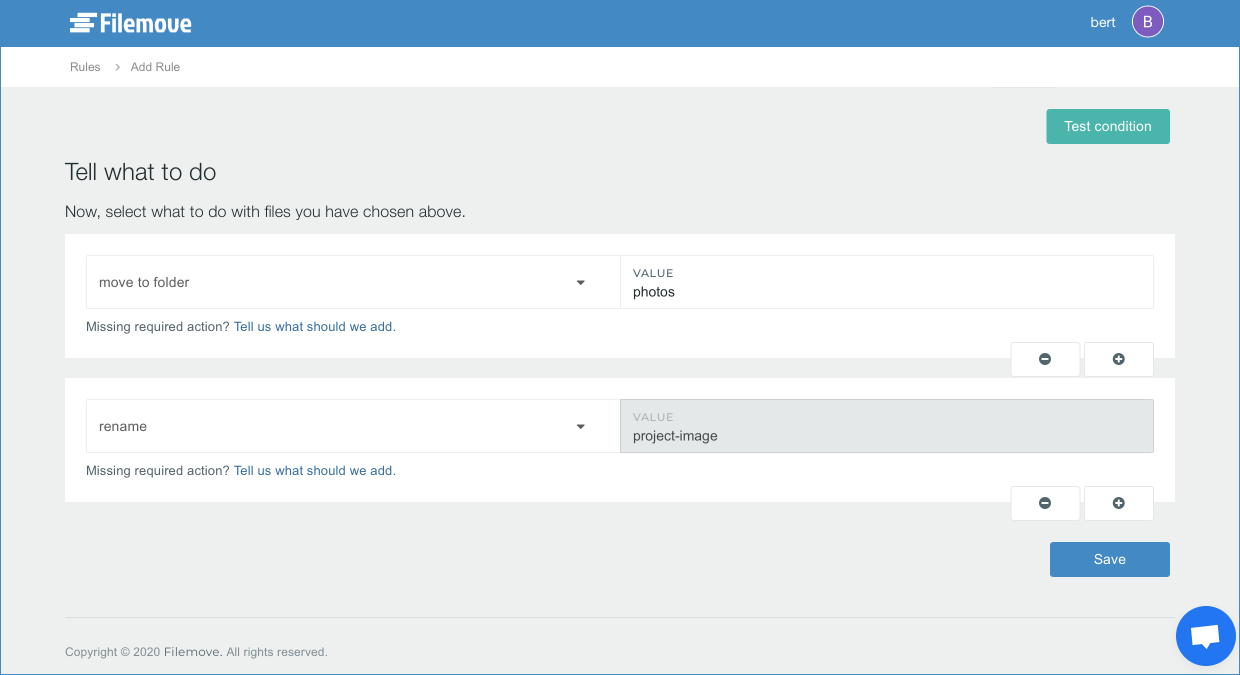Screen dimensions: 1240x675
Task: Click feedback link under rename action
Action: point(315,470)
